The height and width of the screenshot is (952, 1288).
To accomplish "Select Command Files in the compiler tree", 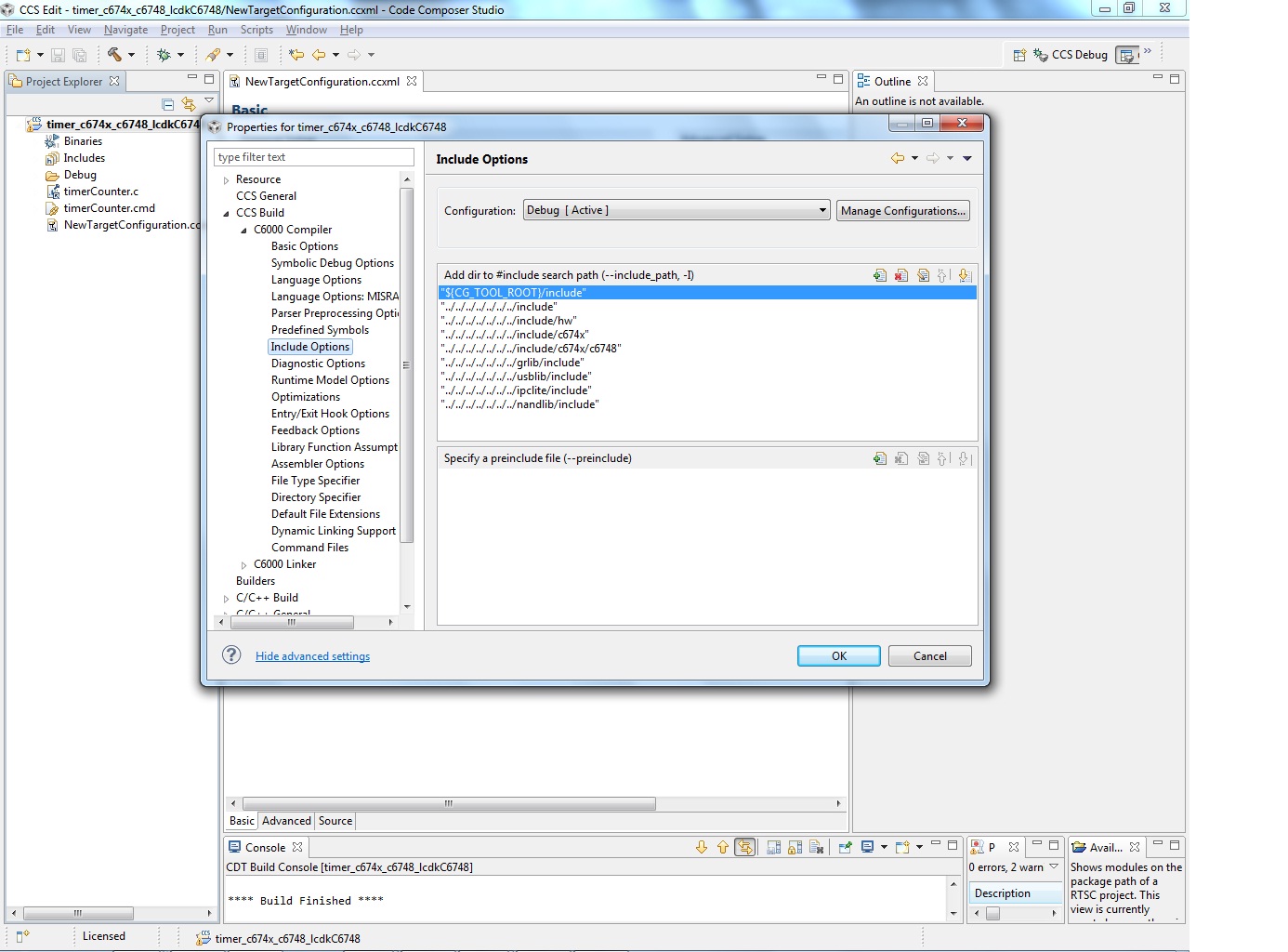I will click(309, 548).
